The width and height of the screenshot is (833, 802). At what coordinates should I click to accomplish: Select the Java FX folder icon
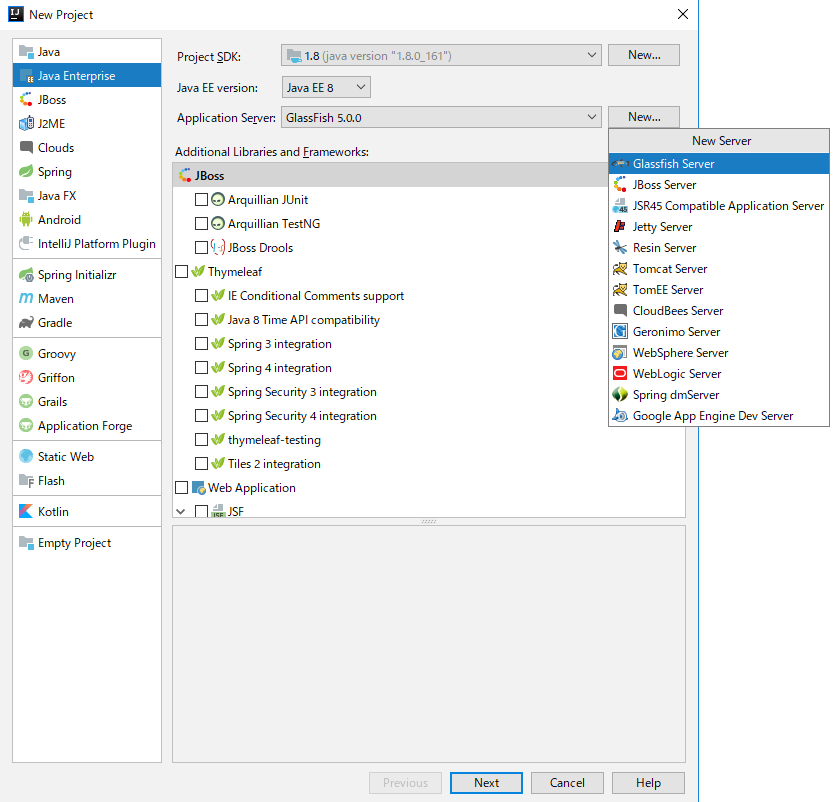[x=26, y=195]
